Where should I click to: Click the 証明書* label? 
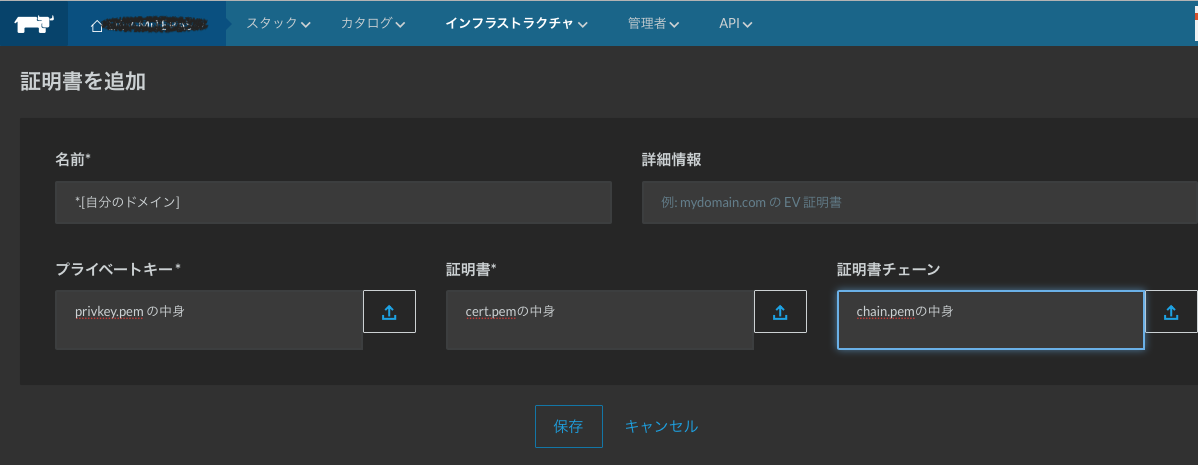[471, 269]
